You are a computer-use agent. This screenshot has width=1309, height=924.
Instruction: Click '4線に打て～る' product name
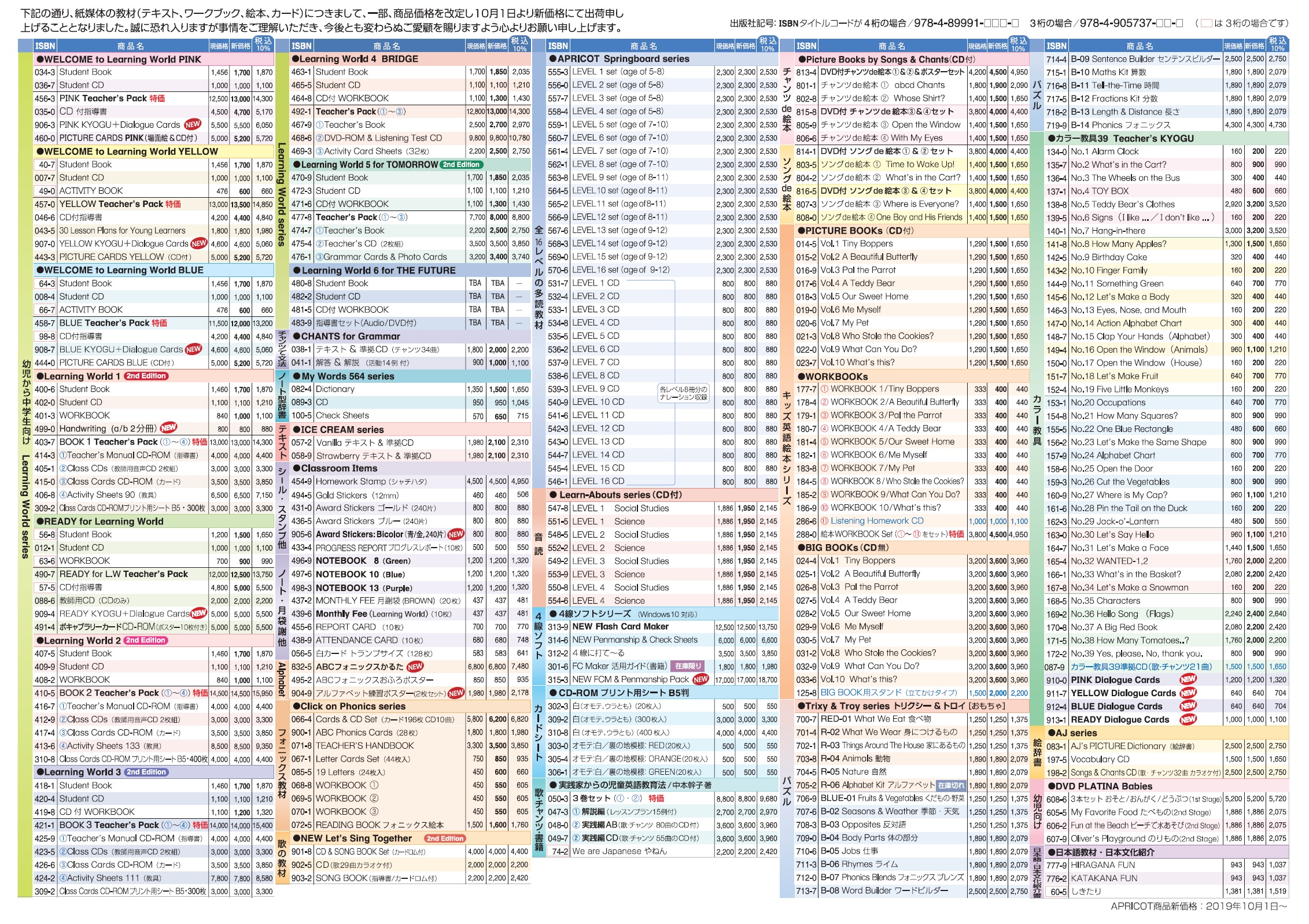coord(599,653)
